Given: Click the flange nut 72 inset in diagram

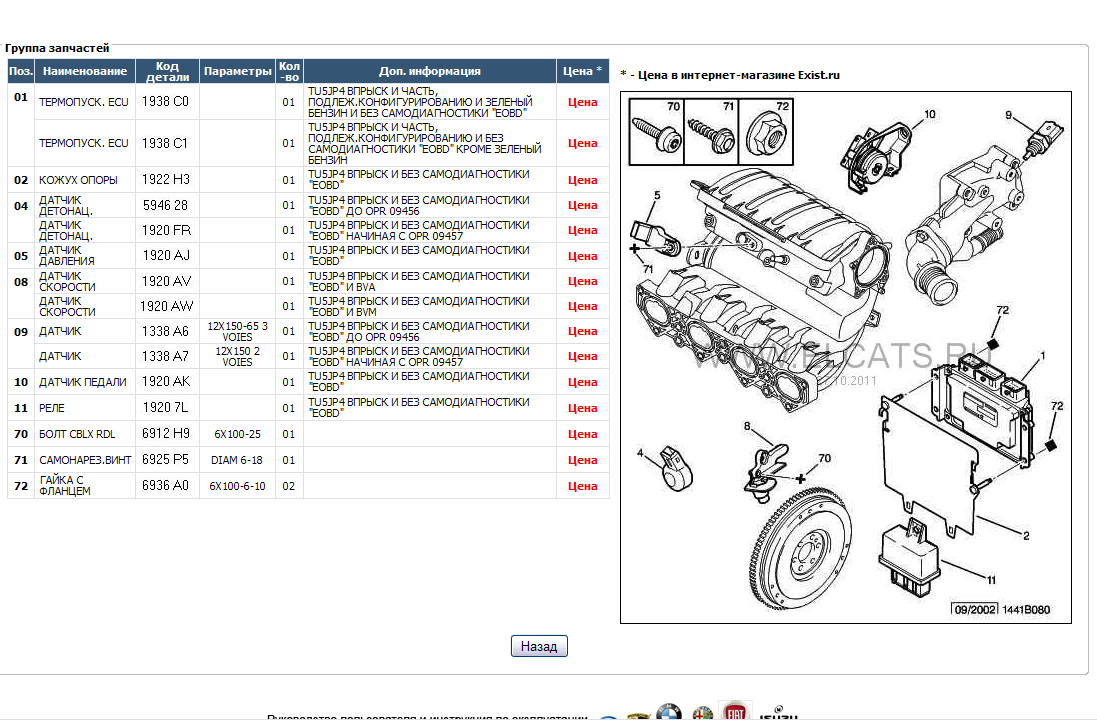Looking at the screenshot, I should (765, 132).
